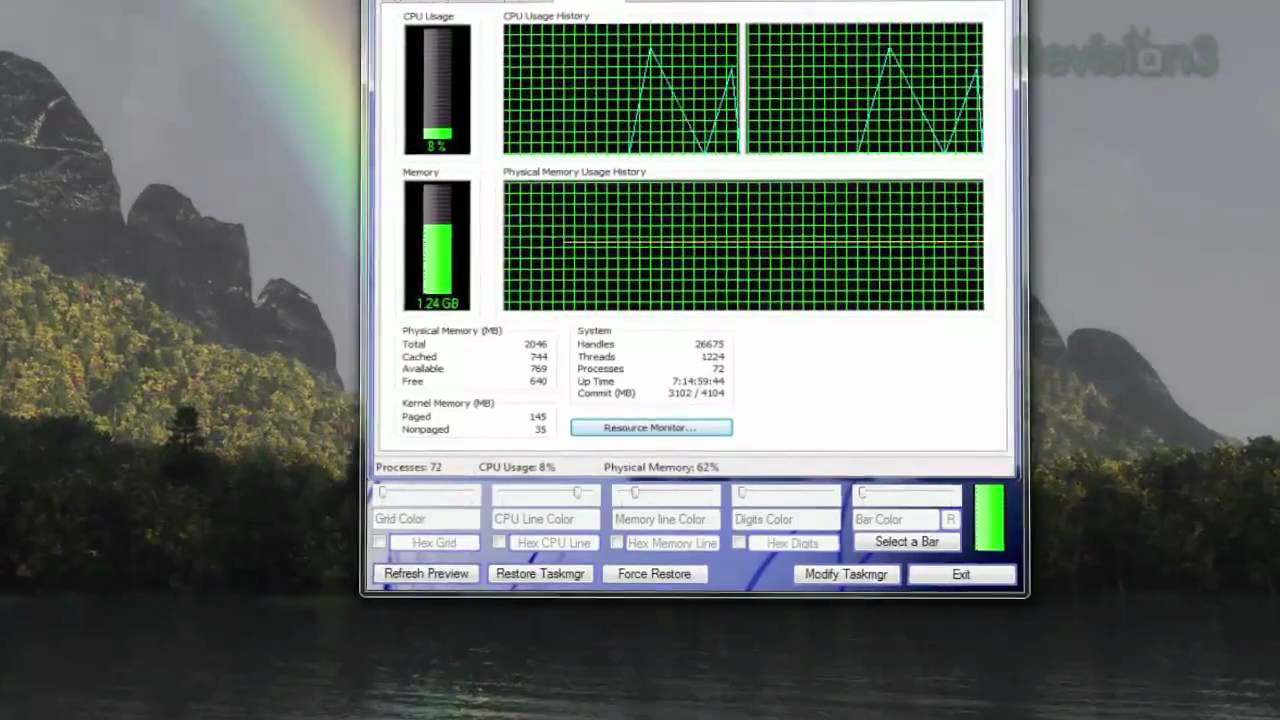1280x720 pixels.
Task: Click the Free value 640
Action: coord(538,381)
